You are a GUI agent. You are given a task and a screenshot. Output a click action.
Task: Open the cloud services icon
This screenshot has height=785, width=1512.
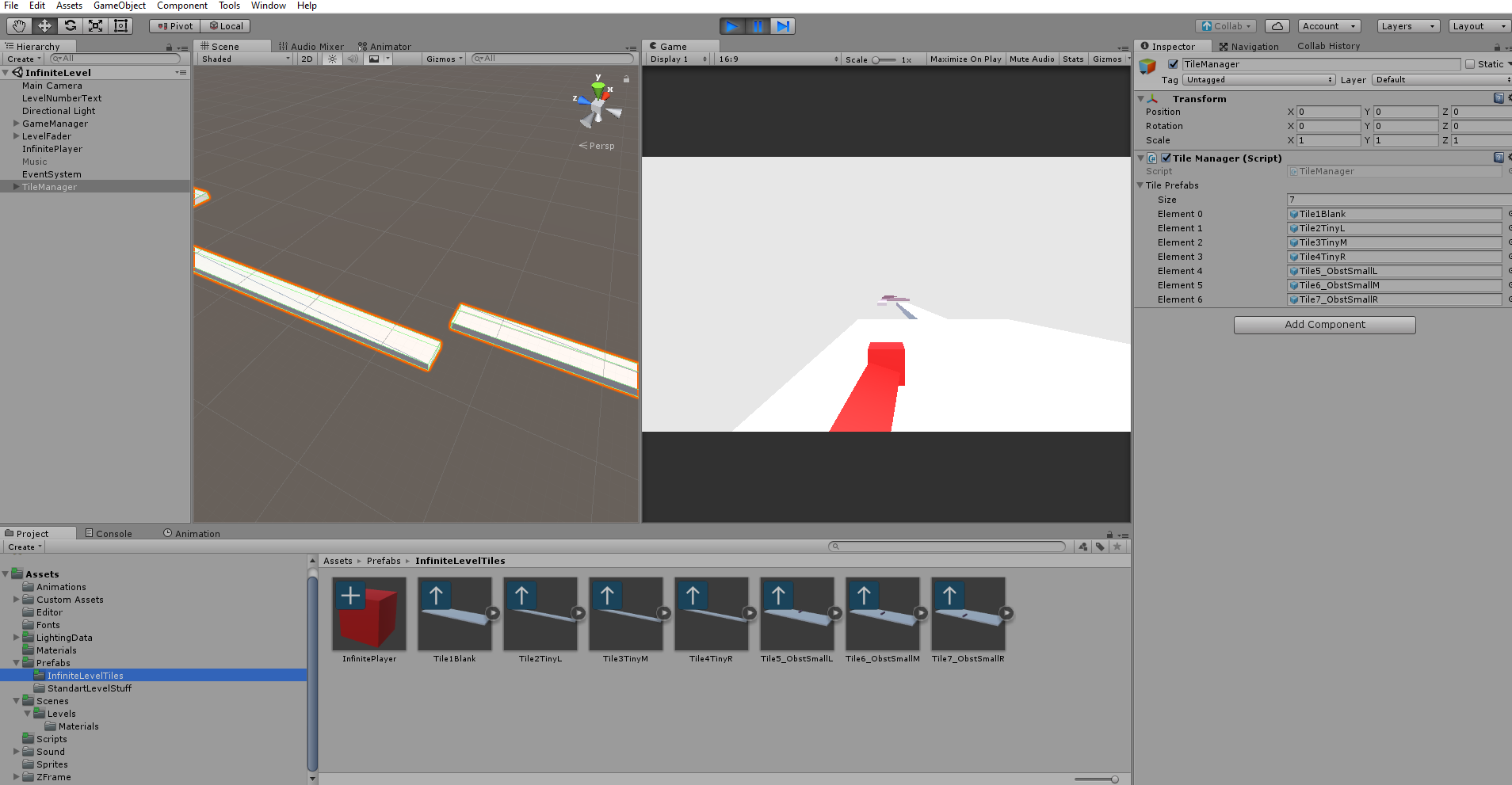click(1277, 26)
